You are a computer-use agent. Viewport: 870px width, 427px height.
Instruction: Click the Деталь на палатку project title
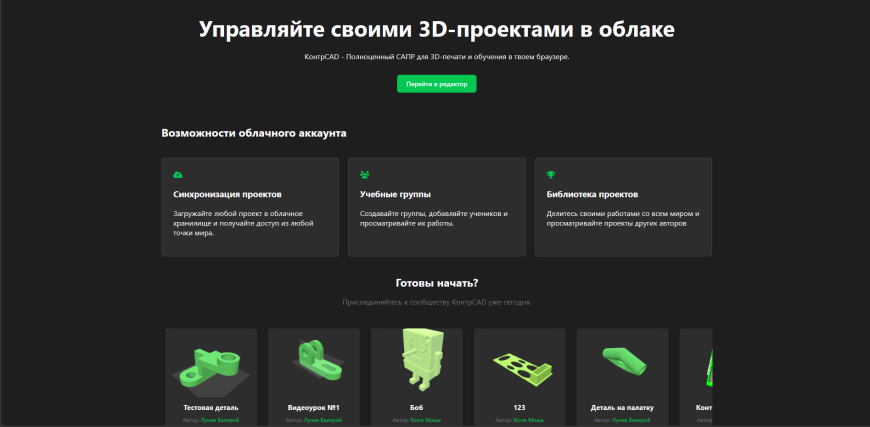623,408
